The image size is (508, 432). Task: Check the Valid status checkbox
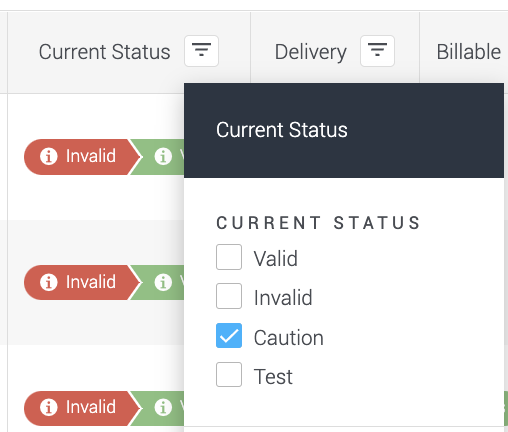click(x=229, y=257)
